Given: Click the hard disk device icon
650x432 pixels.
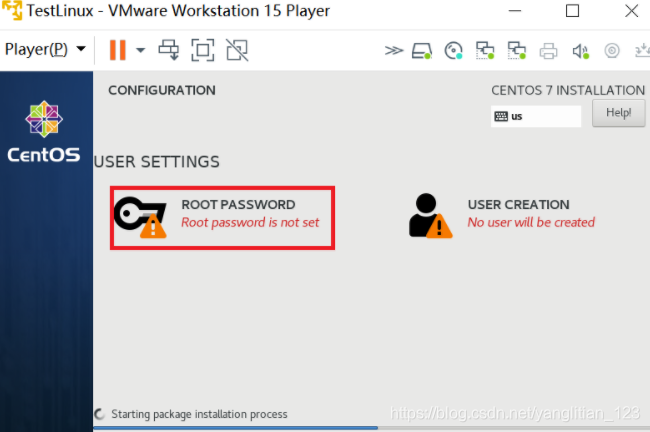Looking at the screenshot, I should [x=422, y=51].
